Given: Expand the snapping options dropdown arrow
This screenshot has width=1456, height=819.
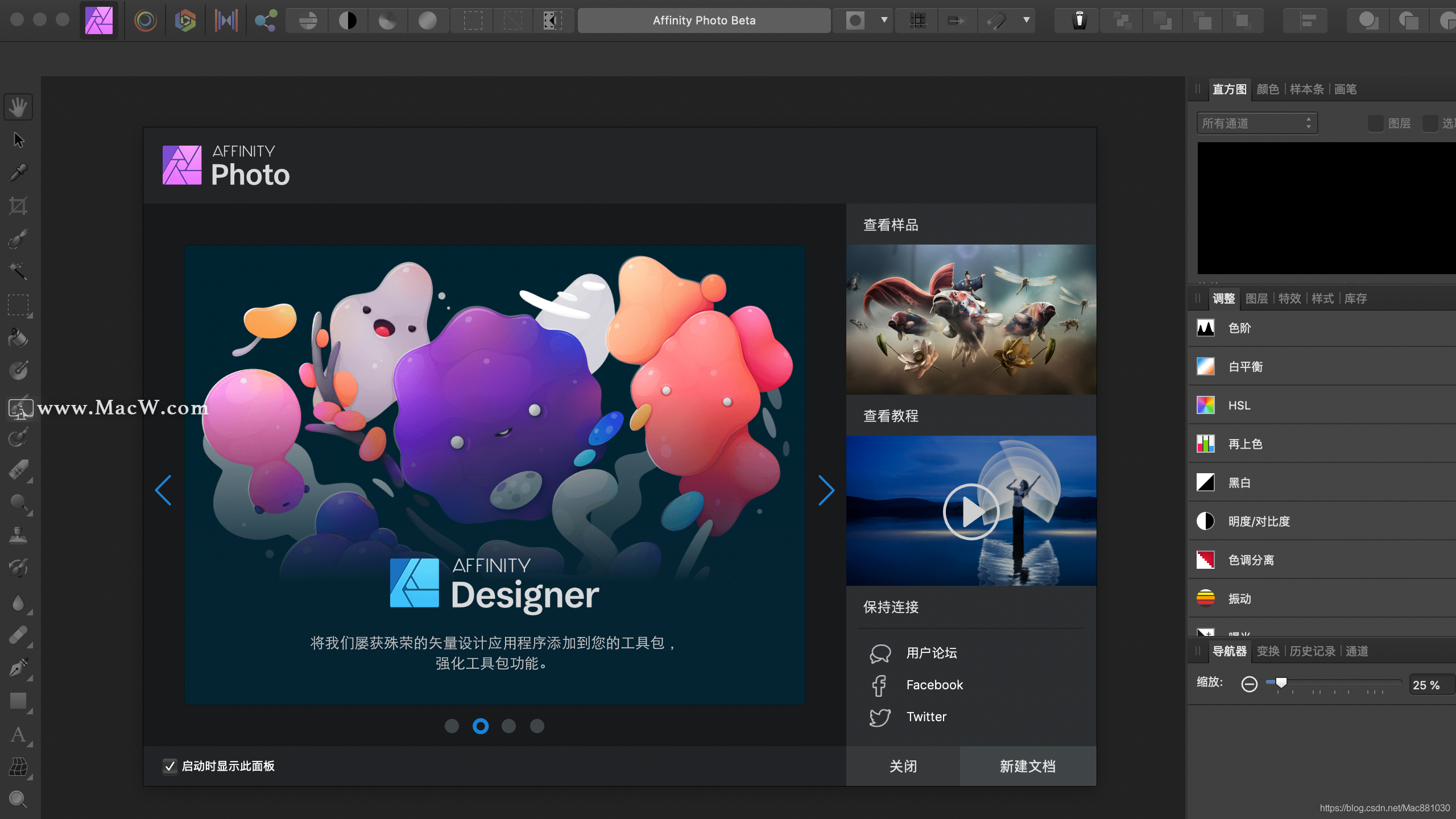Looking at the screenshot, I should [1027, 20].
